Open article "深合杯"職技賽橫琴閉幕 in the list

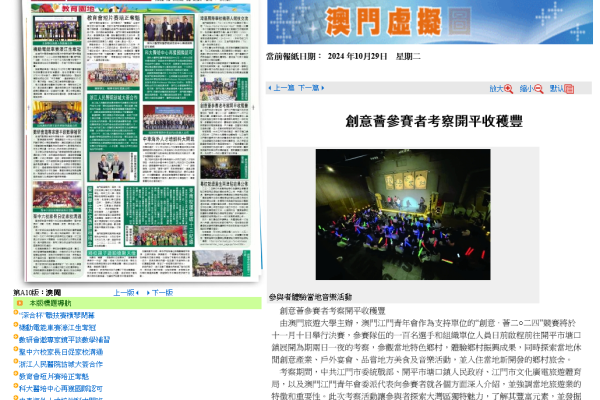pyautogui.click(x=57, y=316)
